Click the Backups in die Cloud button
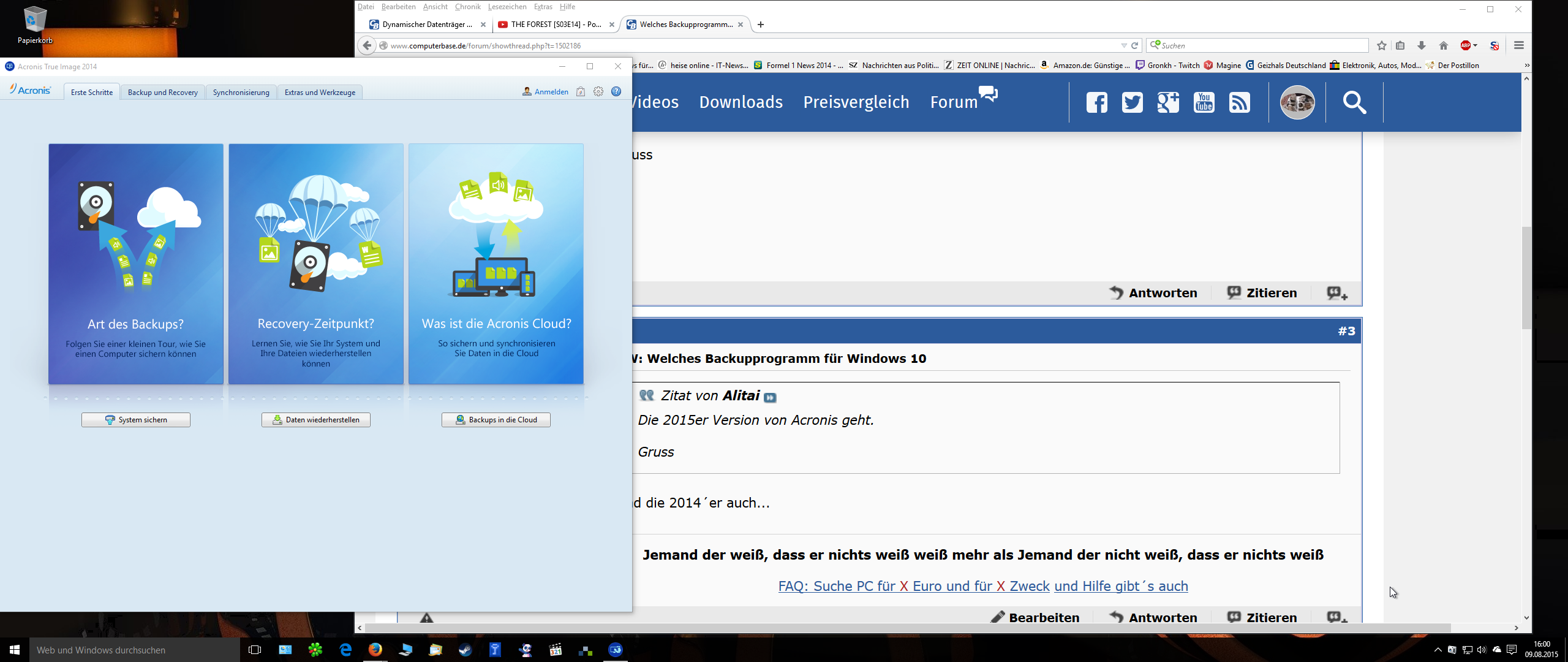The height and width of the screenshot is (662, 1568). (x=496, y=420)
